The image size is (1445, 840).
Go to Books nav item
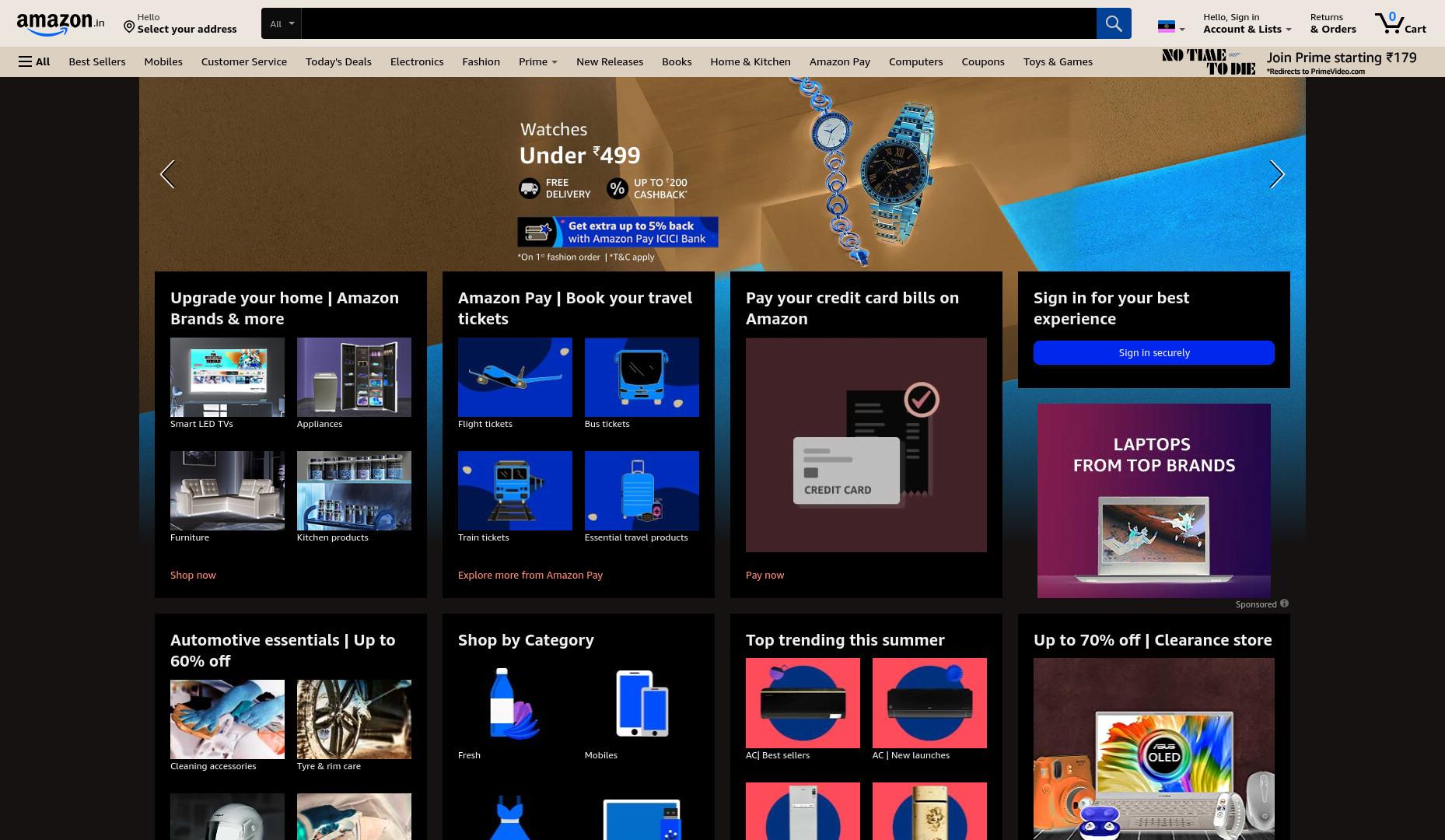[x=677, y=61]
